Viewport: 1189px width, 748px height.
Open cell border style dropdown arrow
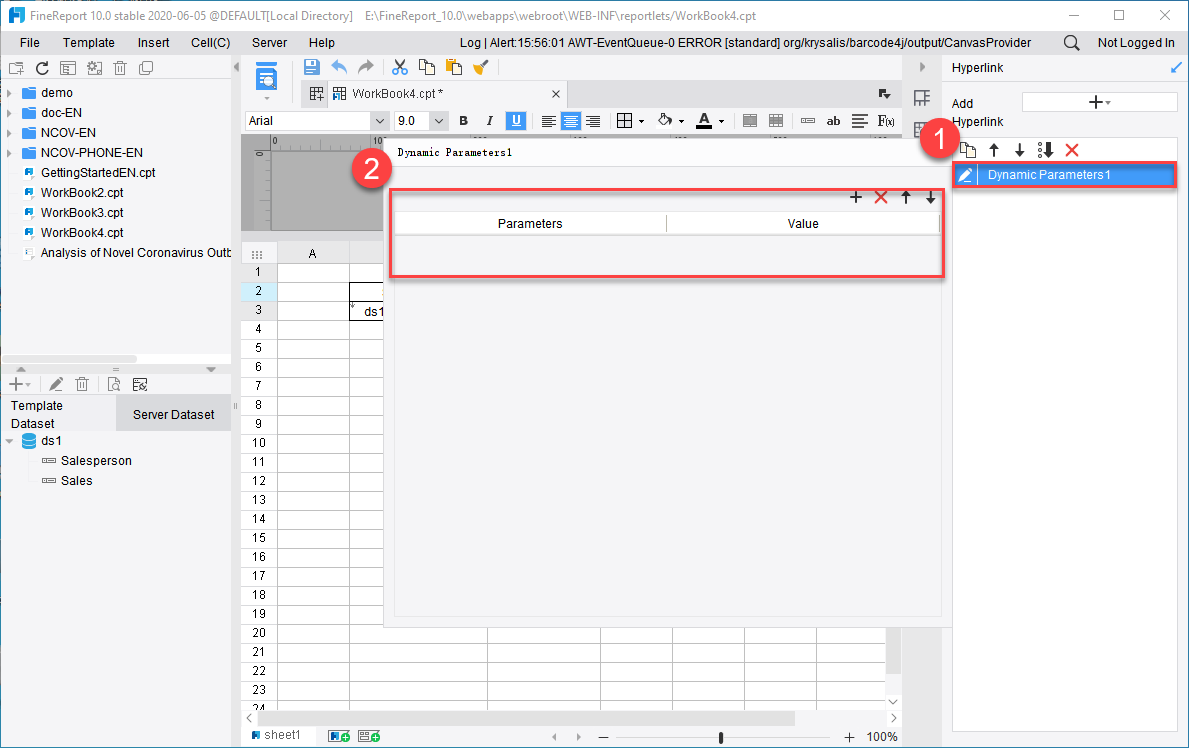(x=642, y=121)
